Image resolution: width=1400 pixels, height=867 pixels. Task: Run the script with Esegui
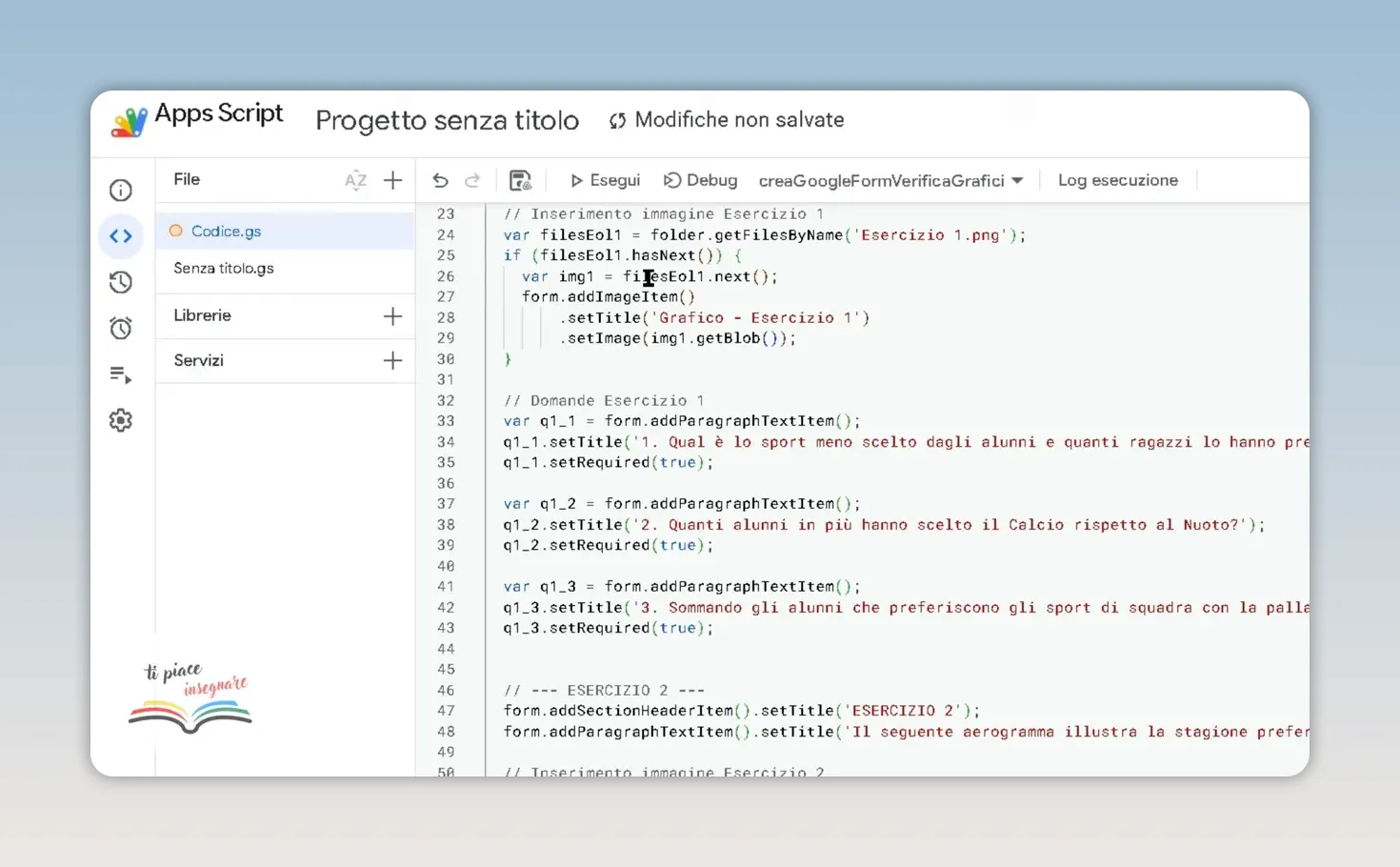[x=605, y=180]
